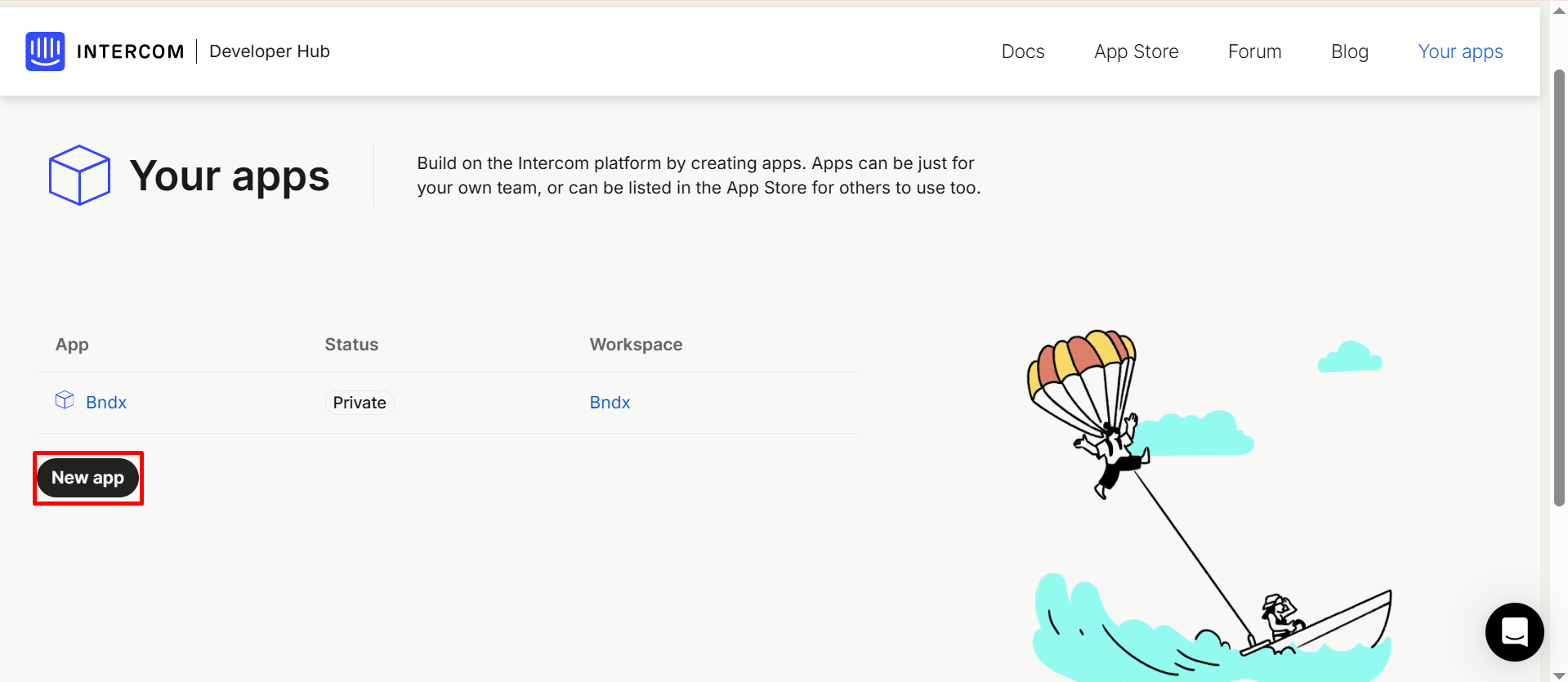Select Your apps in top navigation
Screen dimensions: 1568x682
tap(1461, 51)
